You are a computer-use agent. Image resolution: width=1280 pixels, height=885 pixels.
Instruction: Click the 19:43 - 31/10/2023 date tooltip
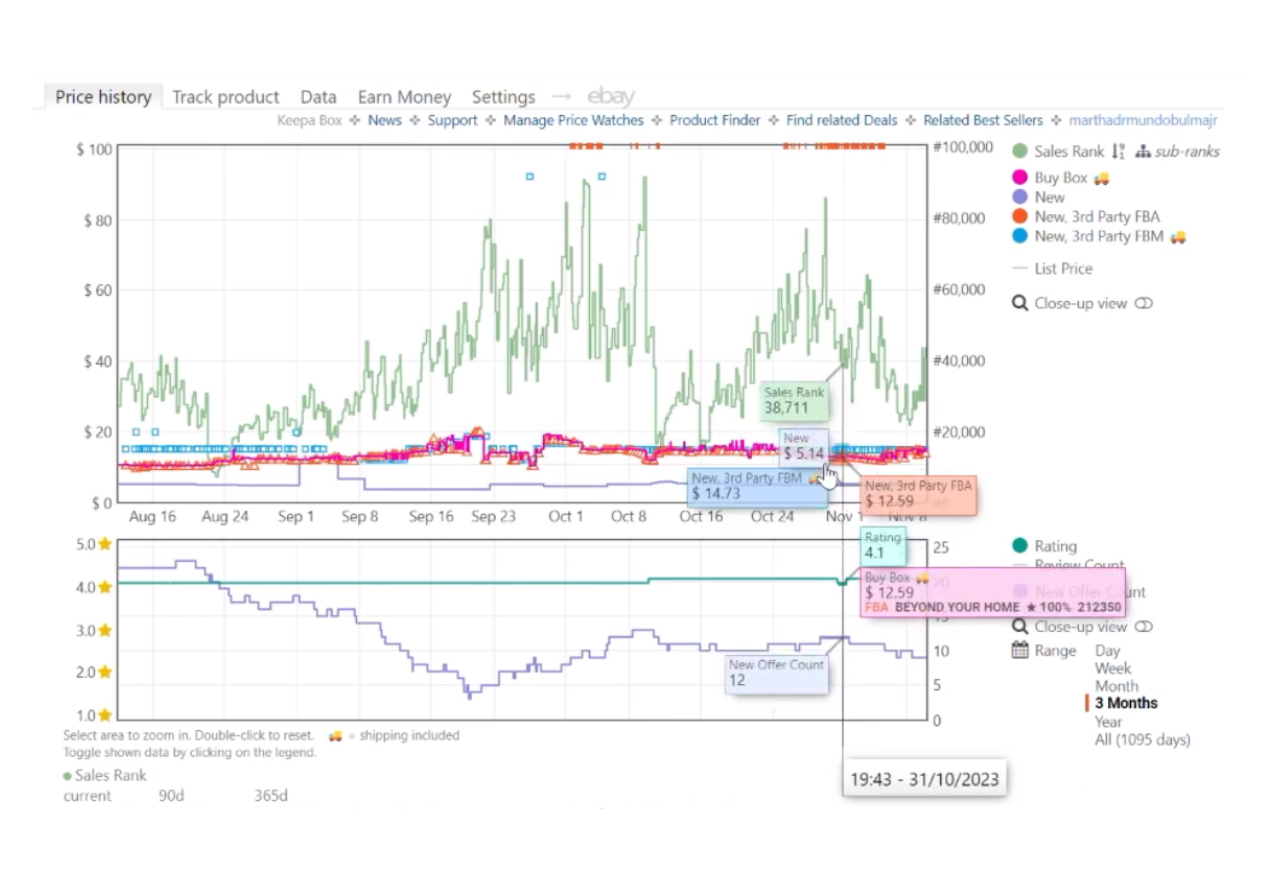(925, 779)
